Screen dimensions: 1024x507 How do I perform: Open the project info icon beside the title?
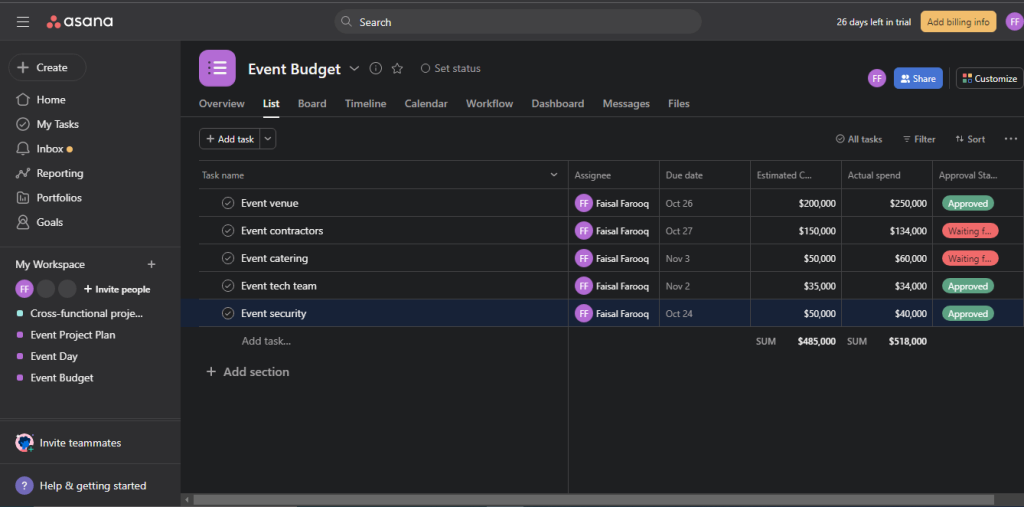pyautogui.click(x=376, y=69)
